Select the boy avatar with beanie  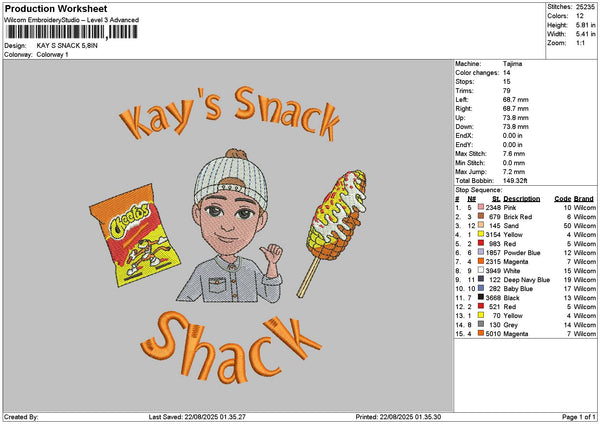coord(230,226)
